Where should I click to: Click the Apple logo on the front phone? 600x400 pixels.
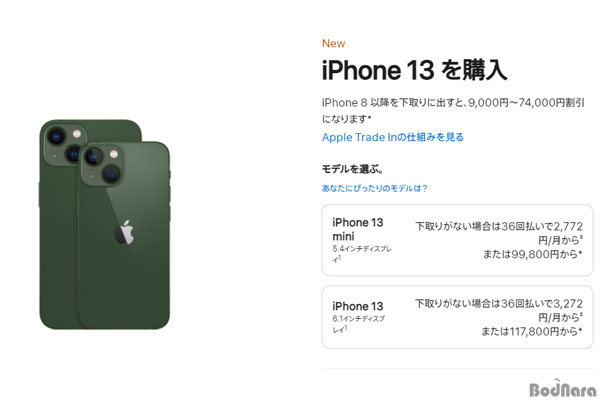[124, 232]
